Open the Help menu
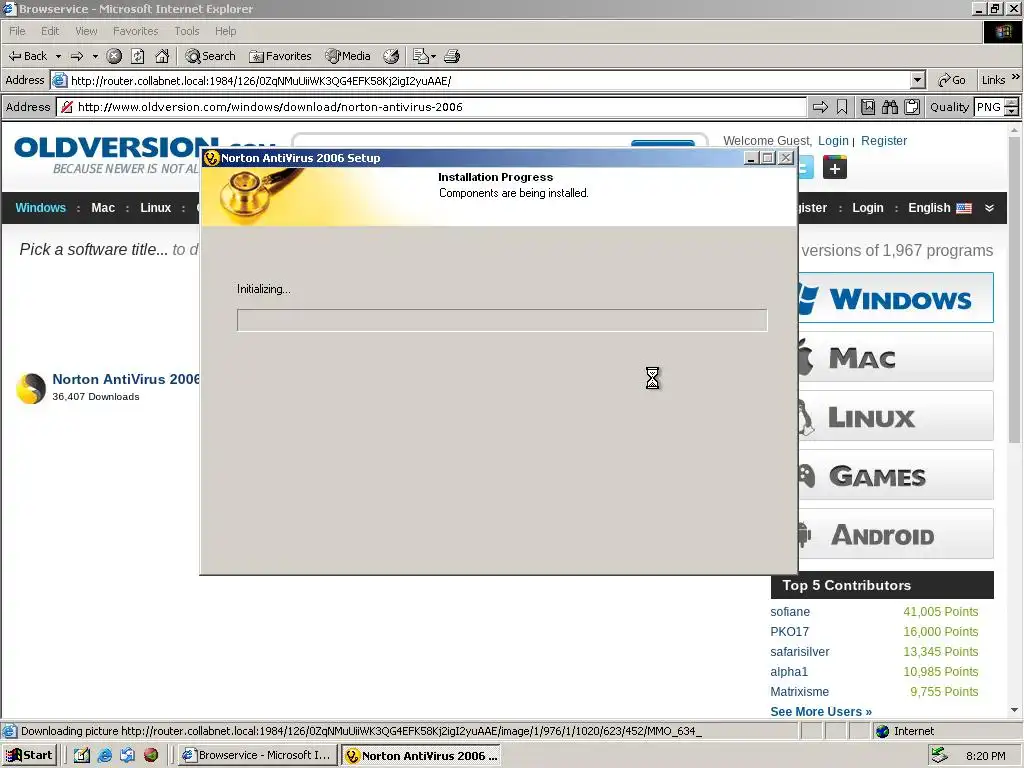Image resolution: width=1024 pixels, height=768 pixels. pos(225,31)
